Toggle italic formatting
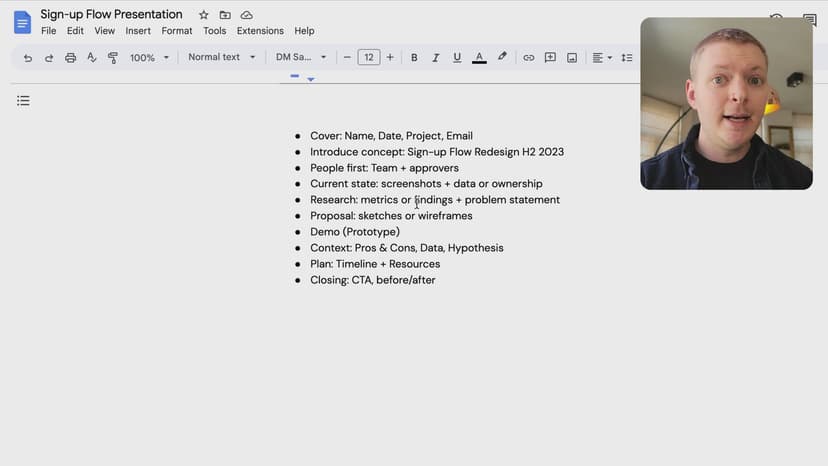This screenshot has width=828, height=466. 435,58
